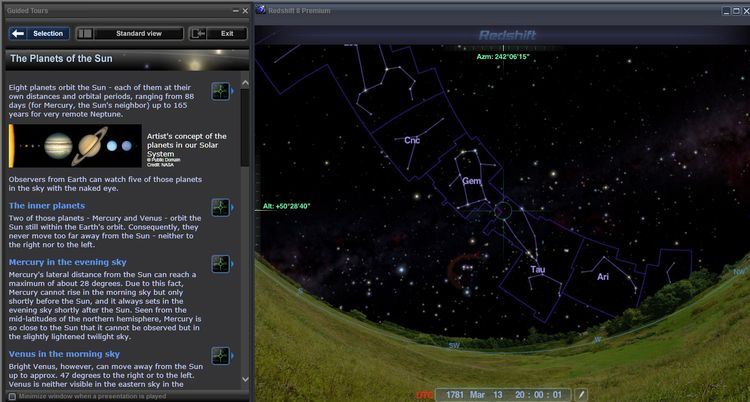Open Mercury in the evening sky heading
Viewport: 750px width, 402px height.
pyautogui.click(x=67, y=262)
